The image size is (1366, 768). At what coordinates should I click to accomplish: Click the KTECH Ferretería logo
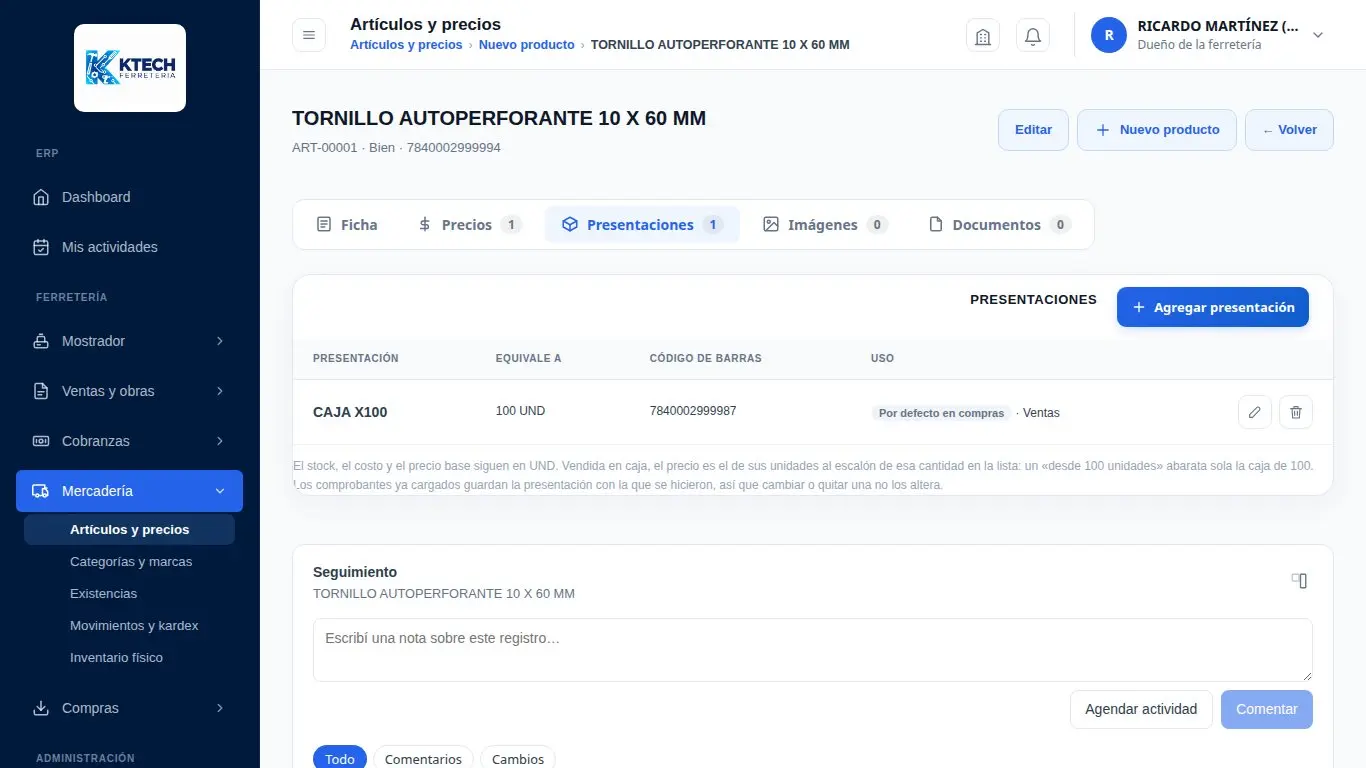click(130, 68)
